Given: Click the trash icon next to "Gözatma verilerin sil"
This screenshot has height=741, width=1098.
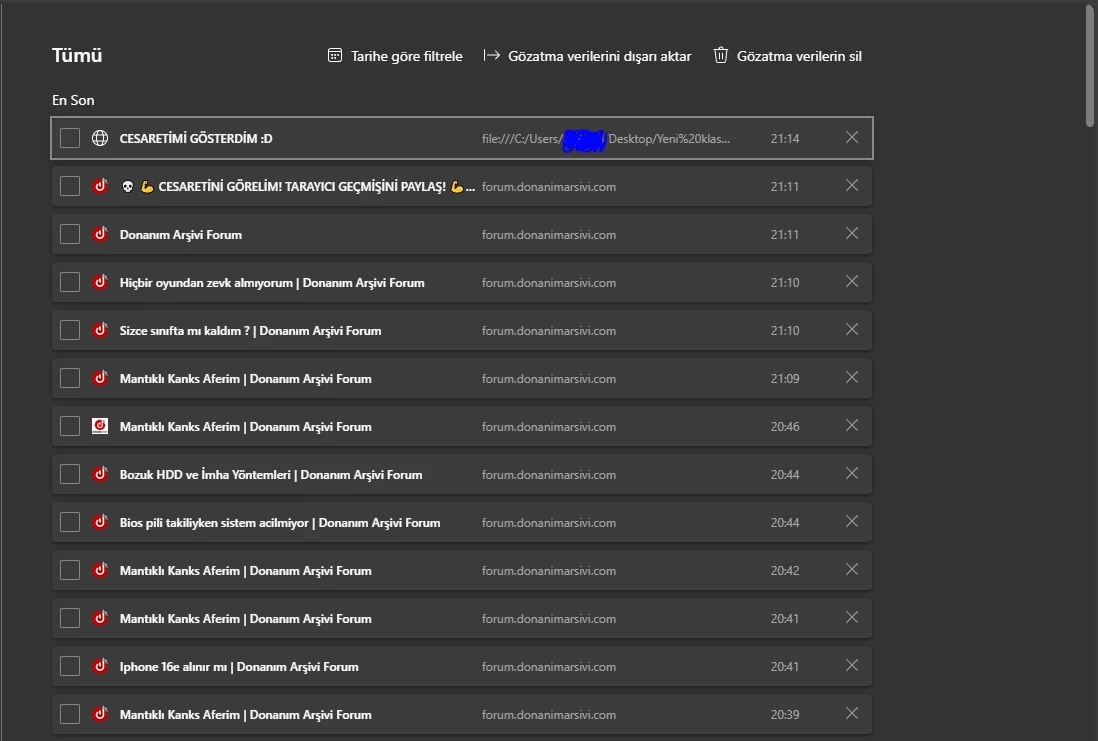Looking at the screenshot, I should click(x=720, y=56).
